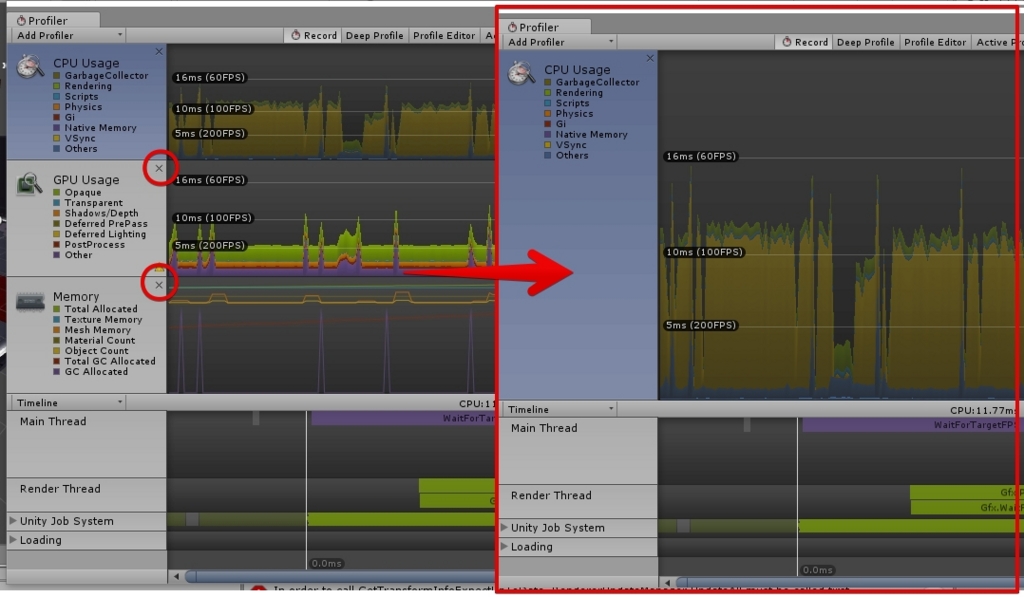Select Render Thread row in right timeline
This screenshot has height=597, width=1024.
coord(577,501)
